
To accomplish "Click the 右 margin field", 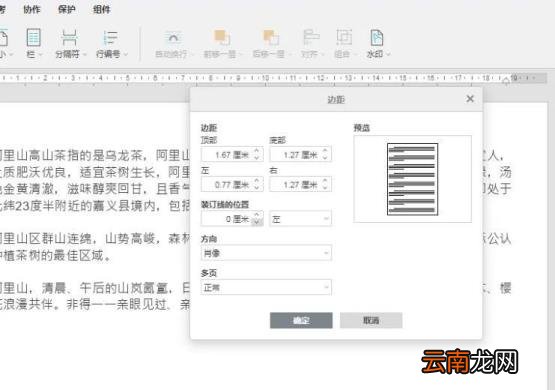I will click(x=301, y=184).
